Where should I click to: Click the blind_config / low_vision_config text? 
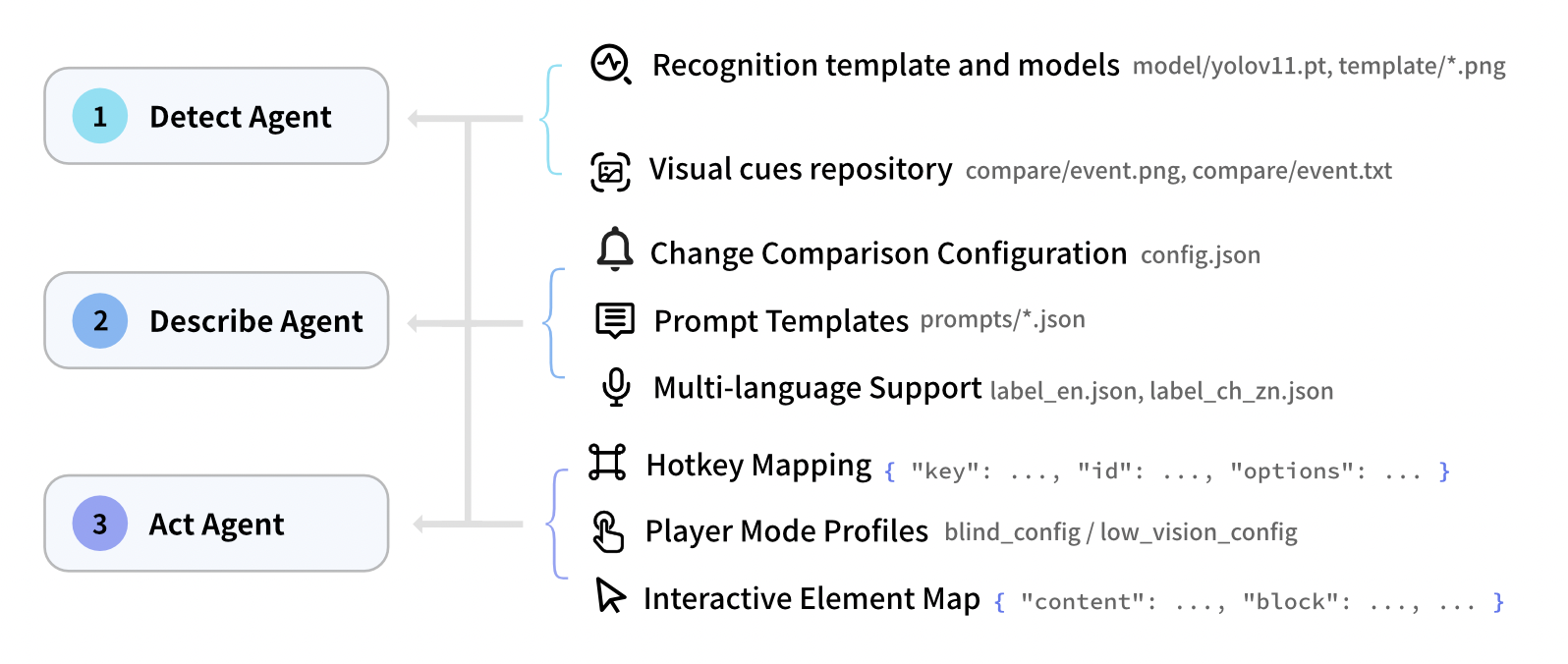[x=1120, y=532]
